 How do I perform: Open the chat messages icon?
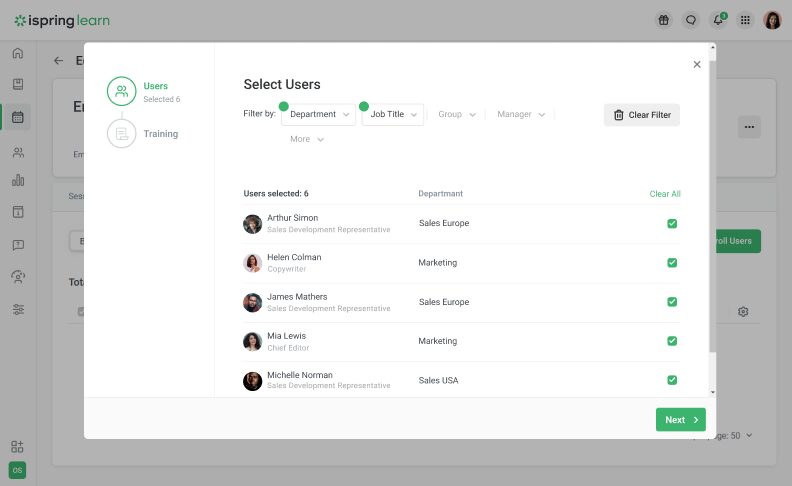click(x=690, y=20)
